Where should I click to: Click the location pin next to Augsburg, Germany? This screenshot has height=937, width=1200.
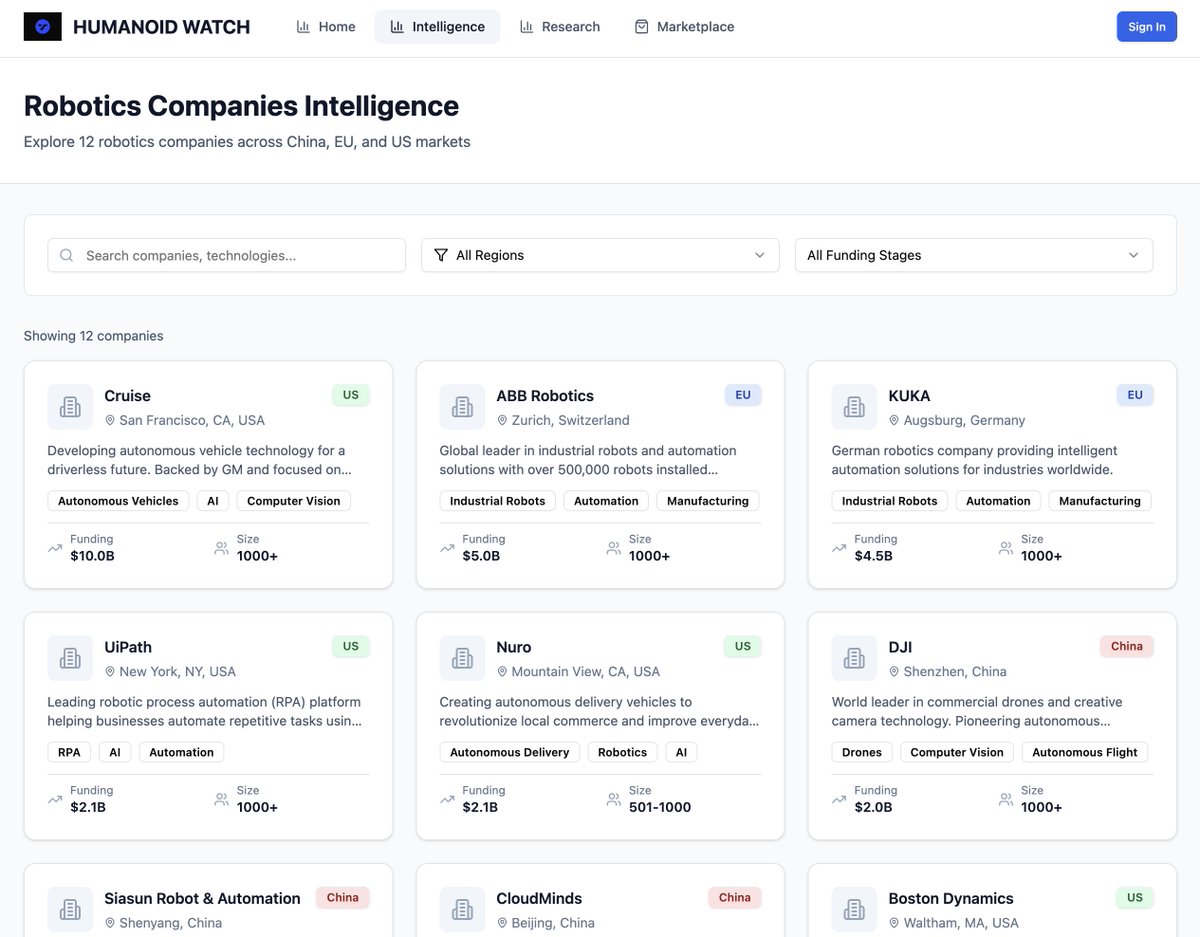click(894, 420)
